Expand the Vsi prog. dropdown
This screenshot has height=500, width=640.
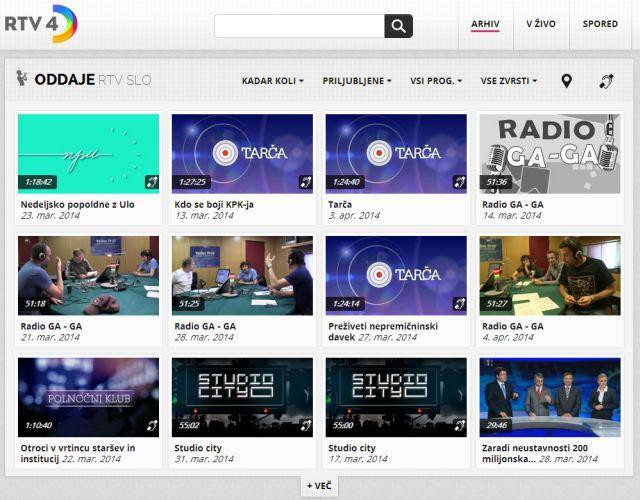pos(436,81)
